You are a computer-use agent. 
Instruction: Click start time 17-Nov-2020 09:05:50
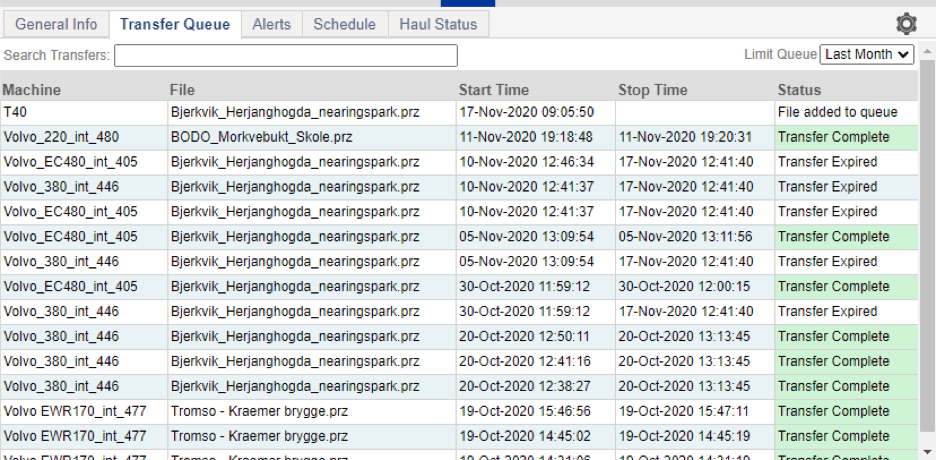coord(526,112)
